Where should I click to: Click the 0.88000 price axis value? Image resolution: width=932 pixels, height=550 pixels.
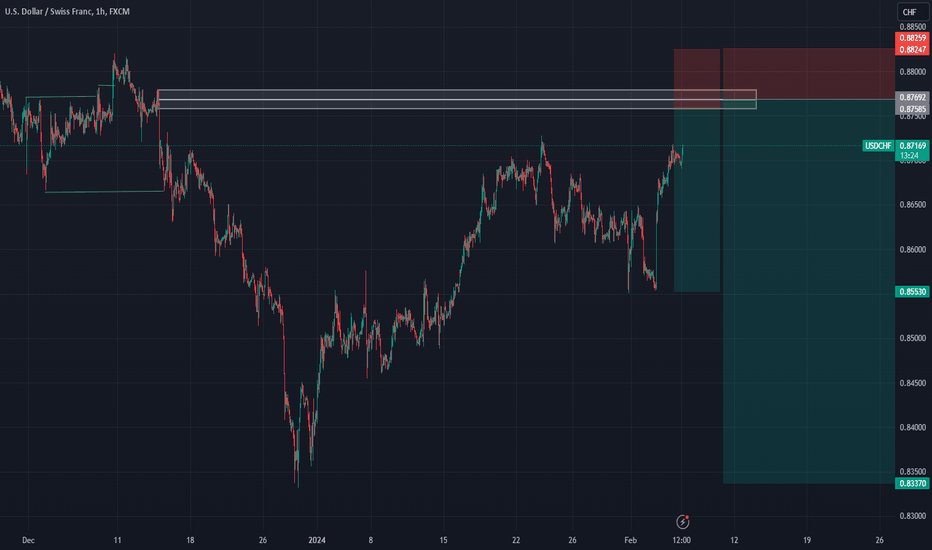pos(912,72)
